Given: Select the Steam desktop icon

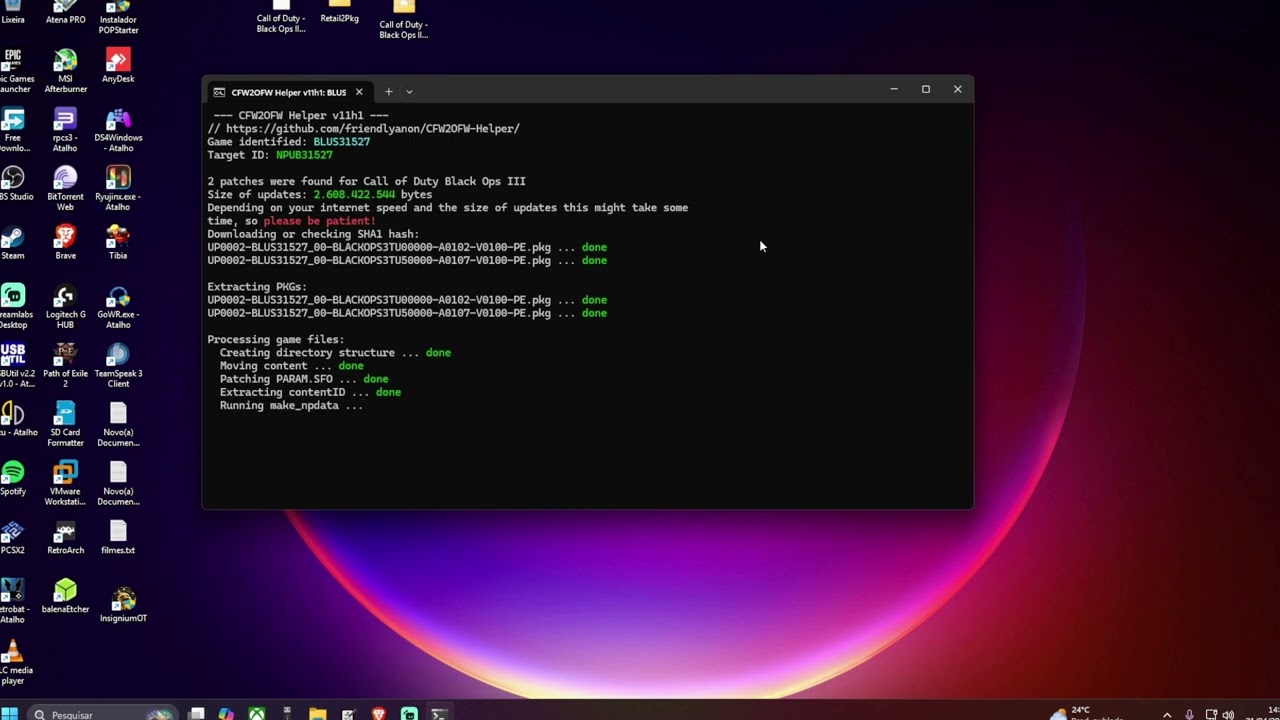Looking at the screenshot, I should [x=12, y=243].
